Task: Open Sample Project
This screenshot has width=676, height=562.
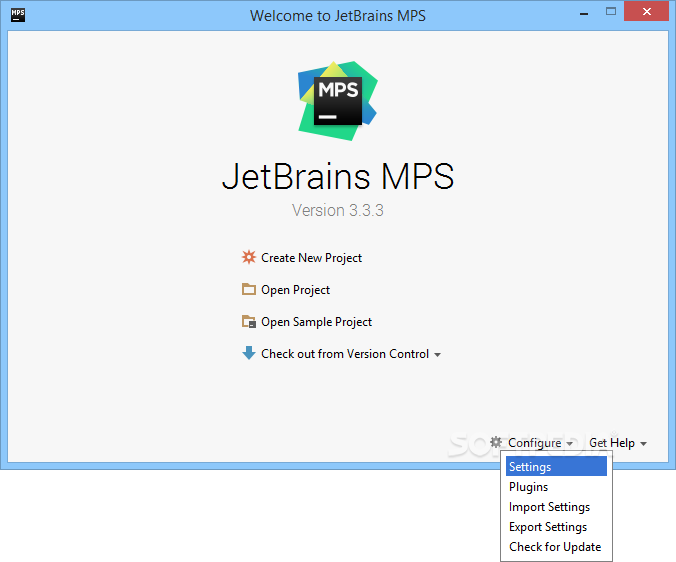Action: pyautogui.click(x=316, y=322)
